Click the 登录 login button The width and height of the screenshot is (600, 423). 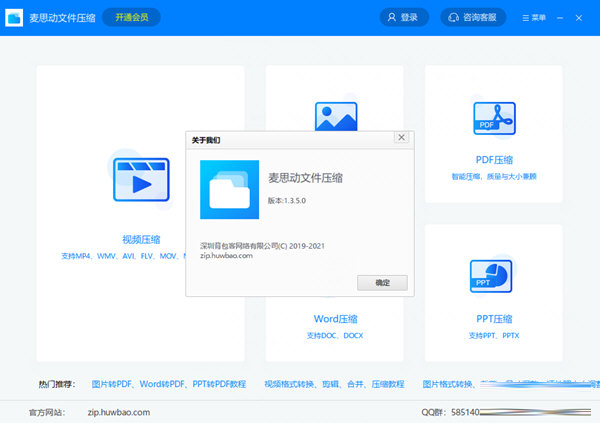click(x=404, y=17)
